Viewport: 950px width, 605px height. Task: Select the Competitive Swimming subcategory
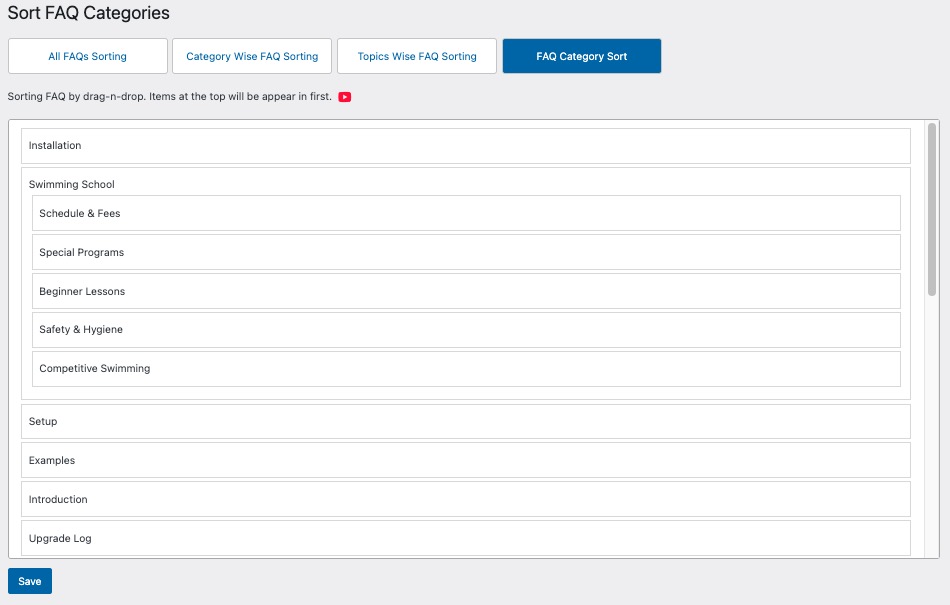click(467, 369)
